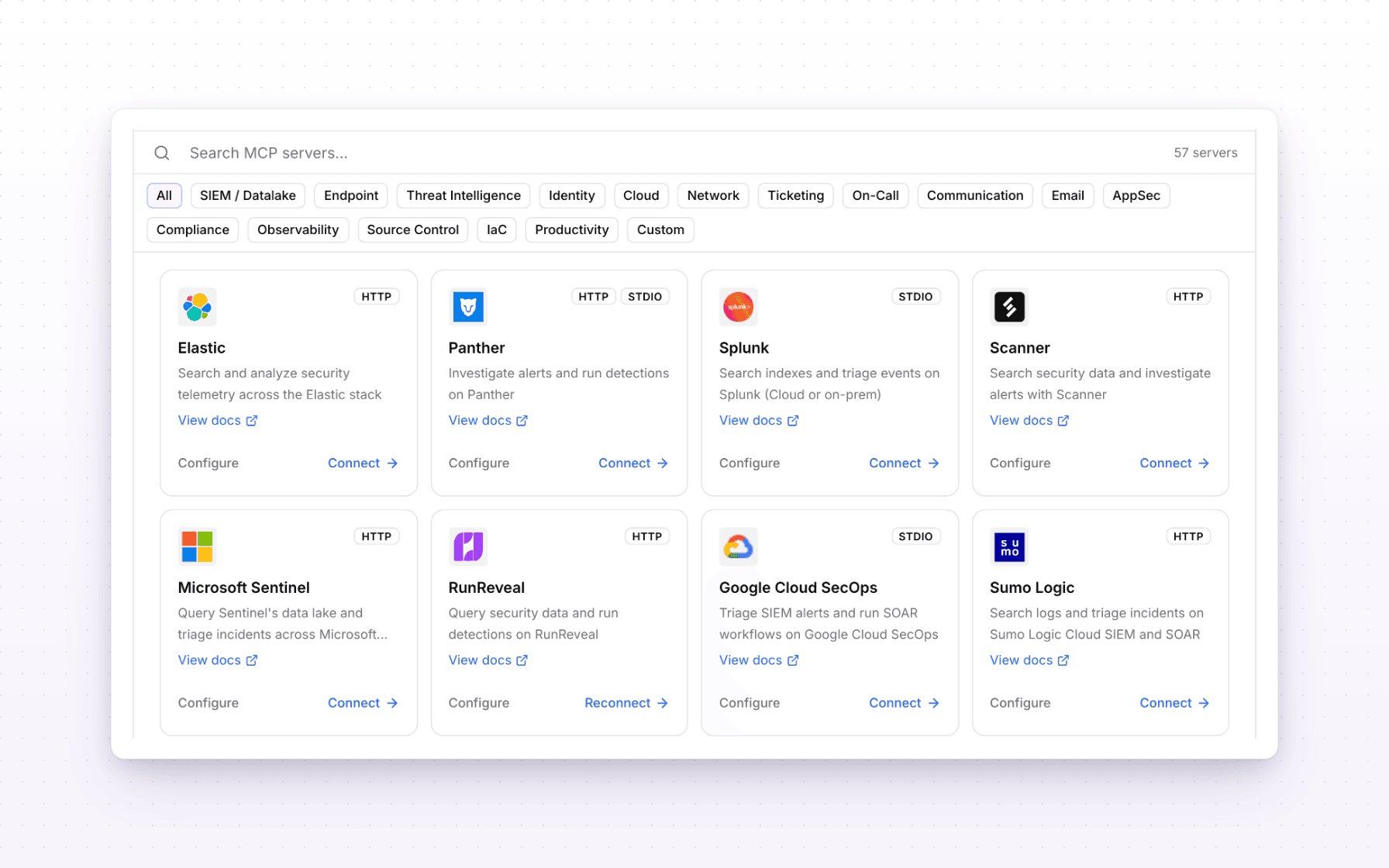Connect the Splunk server
Image resolution: width=1389 pixels, height=868 pixels.
904,463
